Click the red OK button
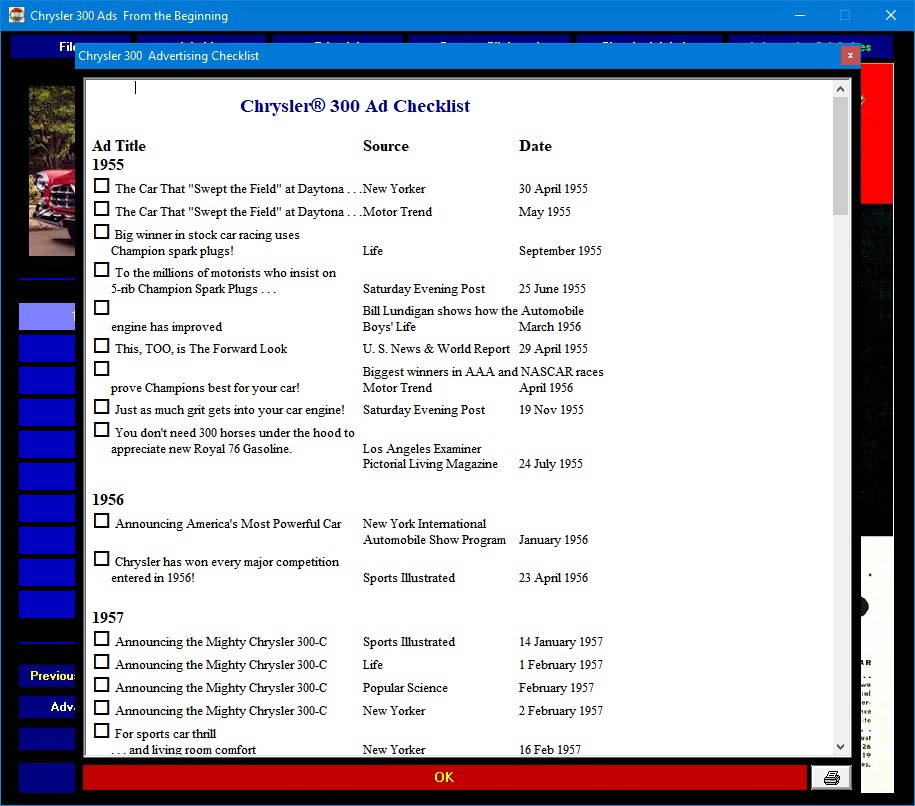Image resolution: width=915 pixels, height=806 pixels. point(444,777)
